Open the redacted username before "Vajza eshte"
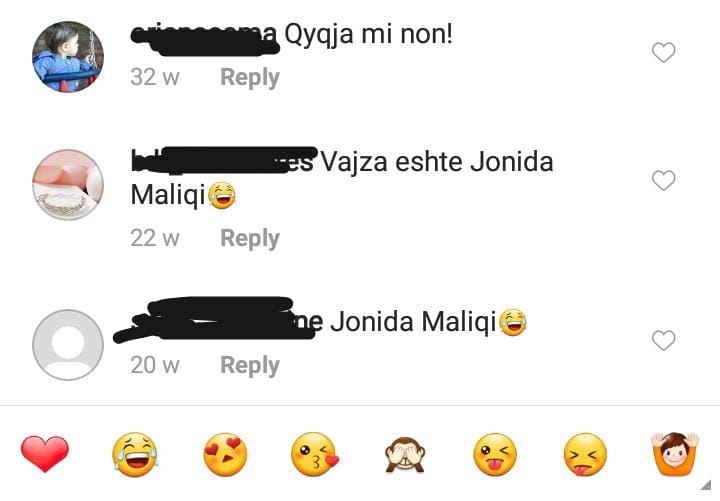Image resolution: width=720 pixels, height=501 pixels. click(x=224, y=161)
